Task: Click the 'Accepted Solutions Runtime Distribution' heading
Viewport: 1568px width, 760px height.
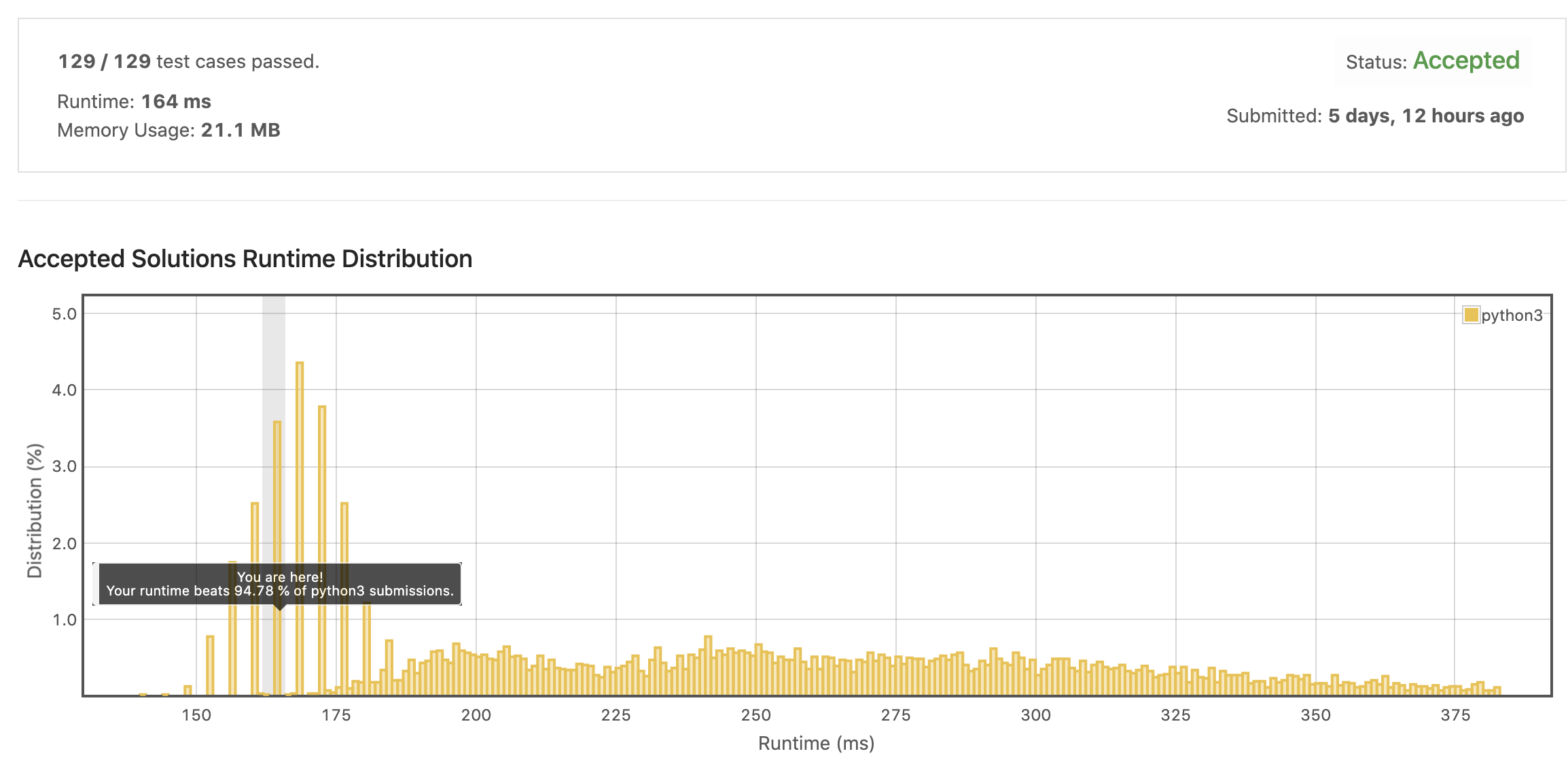Action: 245,259
